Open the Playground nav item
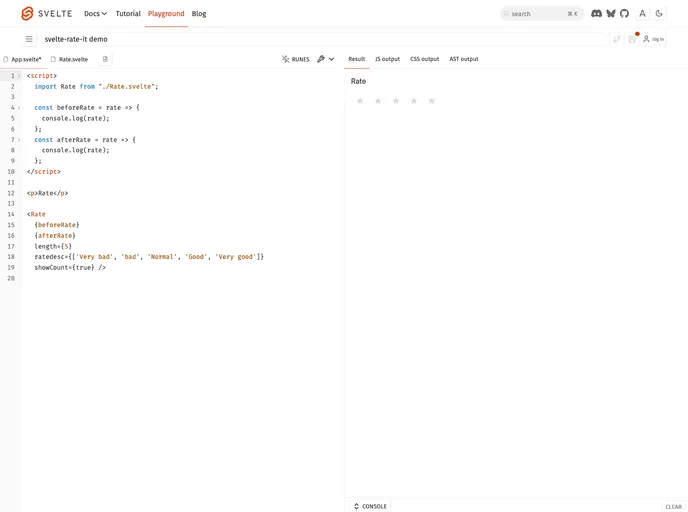The image size is (688, 512). tap(166, 14)
